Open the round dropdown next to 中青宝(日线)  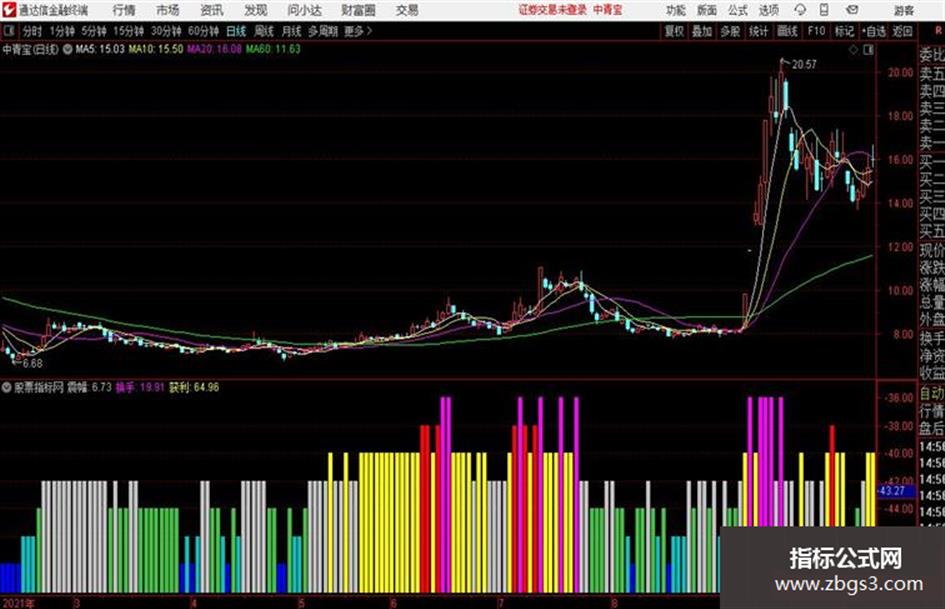click(68, 49)
